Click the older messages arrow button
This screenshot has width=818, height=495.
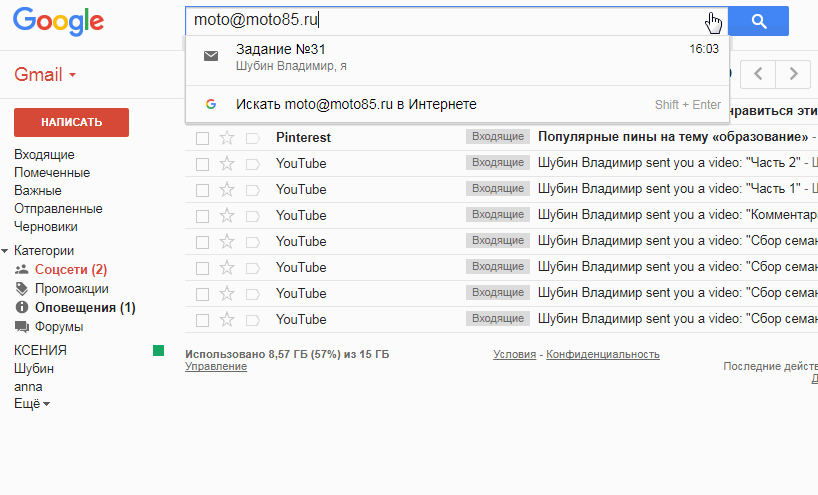tap(793, 73)
